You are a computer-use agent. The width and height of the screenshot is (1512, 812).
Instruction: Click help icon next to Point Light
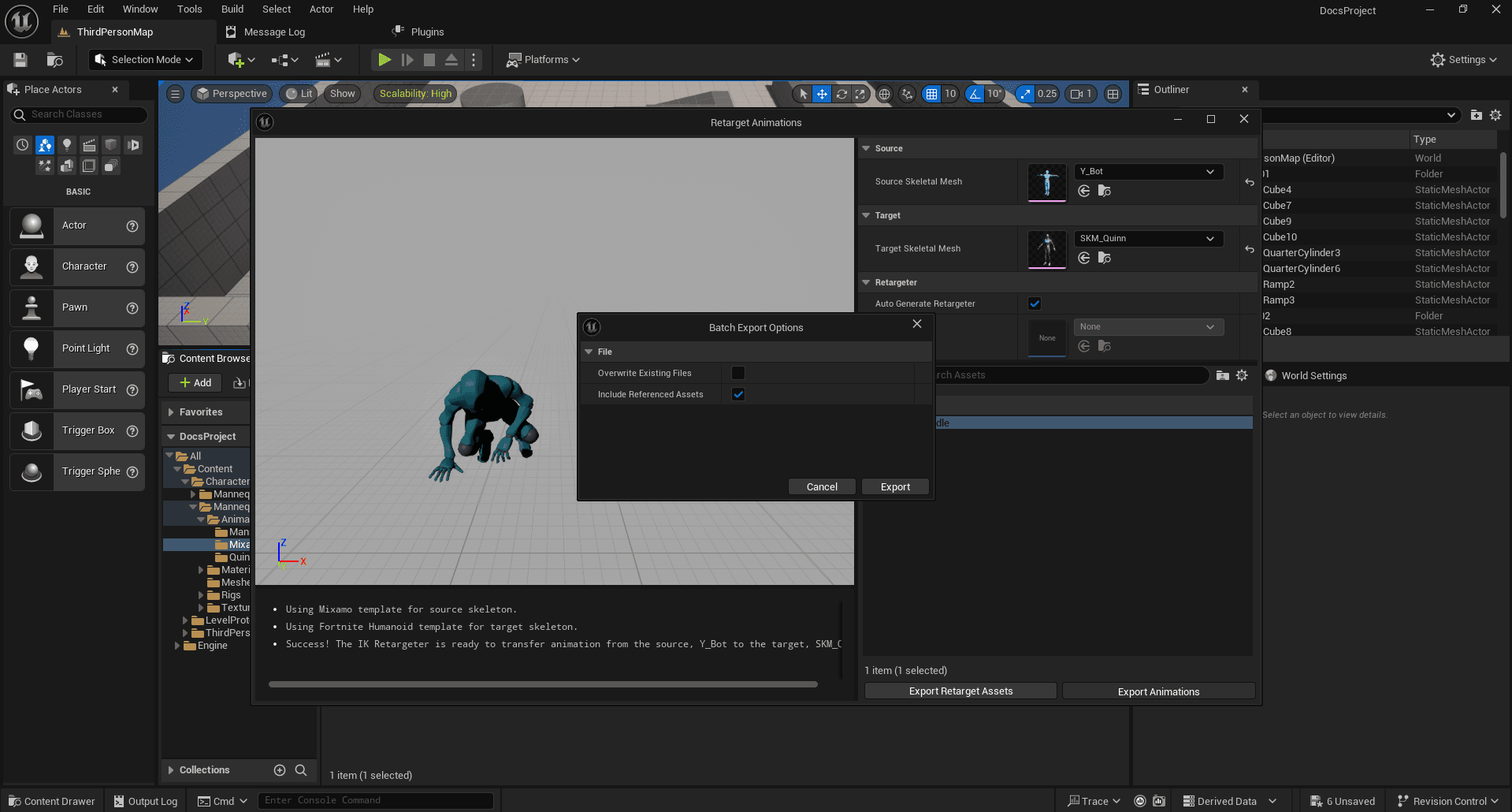(x=132, y=349)
